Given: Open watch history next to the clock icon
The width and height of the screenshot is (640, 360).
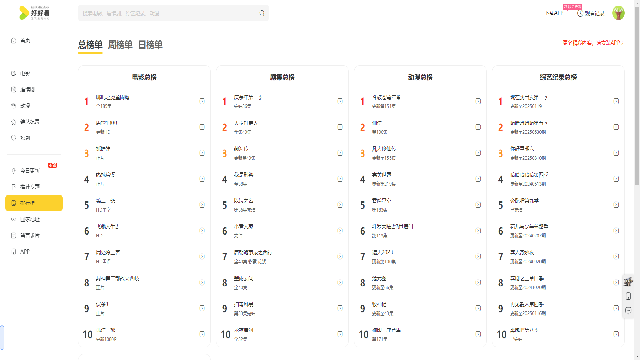Looking at the screenshot, I should pos(591,13).
